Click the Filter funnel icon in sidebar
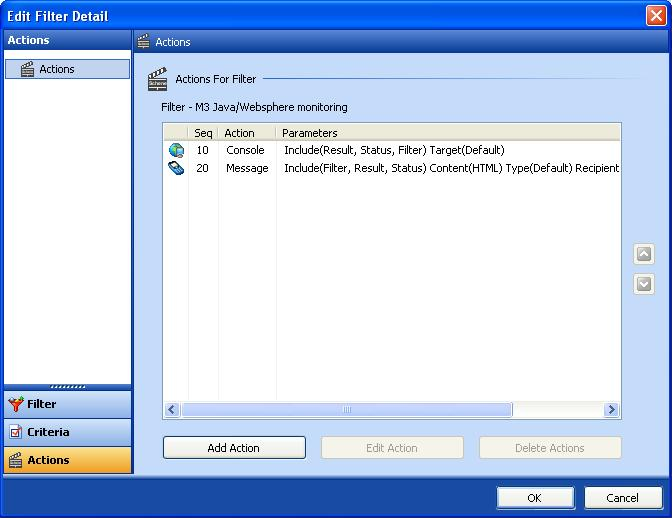 pyautogui.click(x=16, y=404)
